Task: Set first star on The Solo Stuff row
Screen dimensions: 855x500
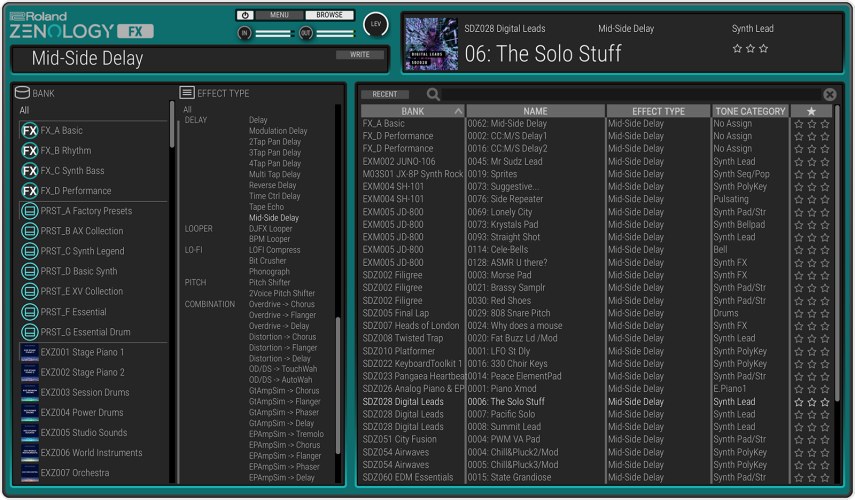Action: (x=798, y=402)
